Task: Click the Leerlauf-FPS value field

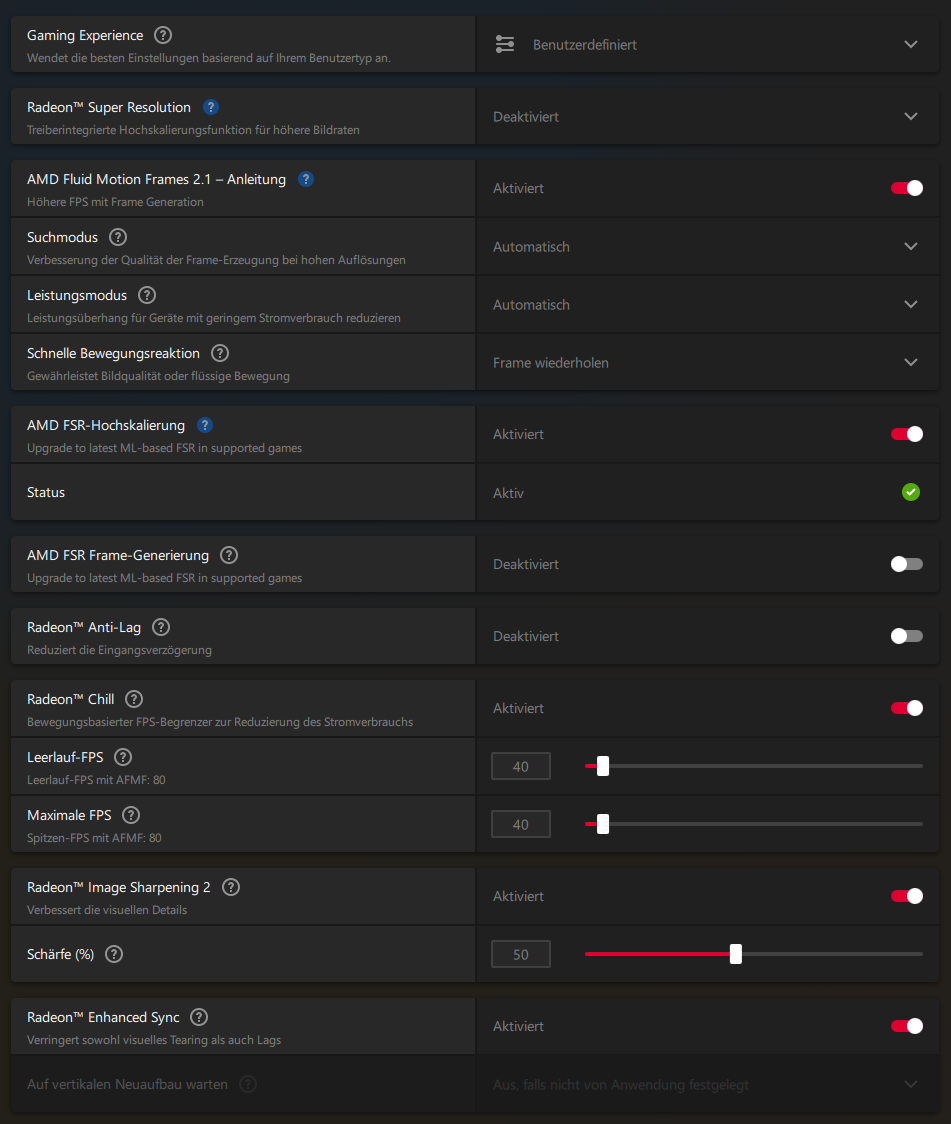Action: click(521, 766)
